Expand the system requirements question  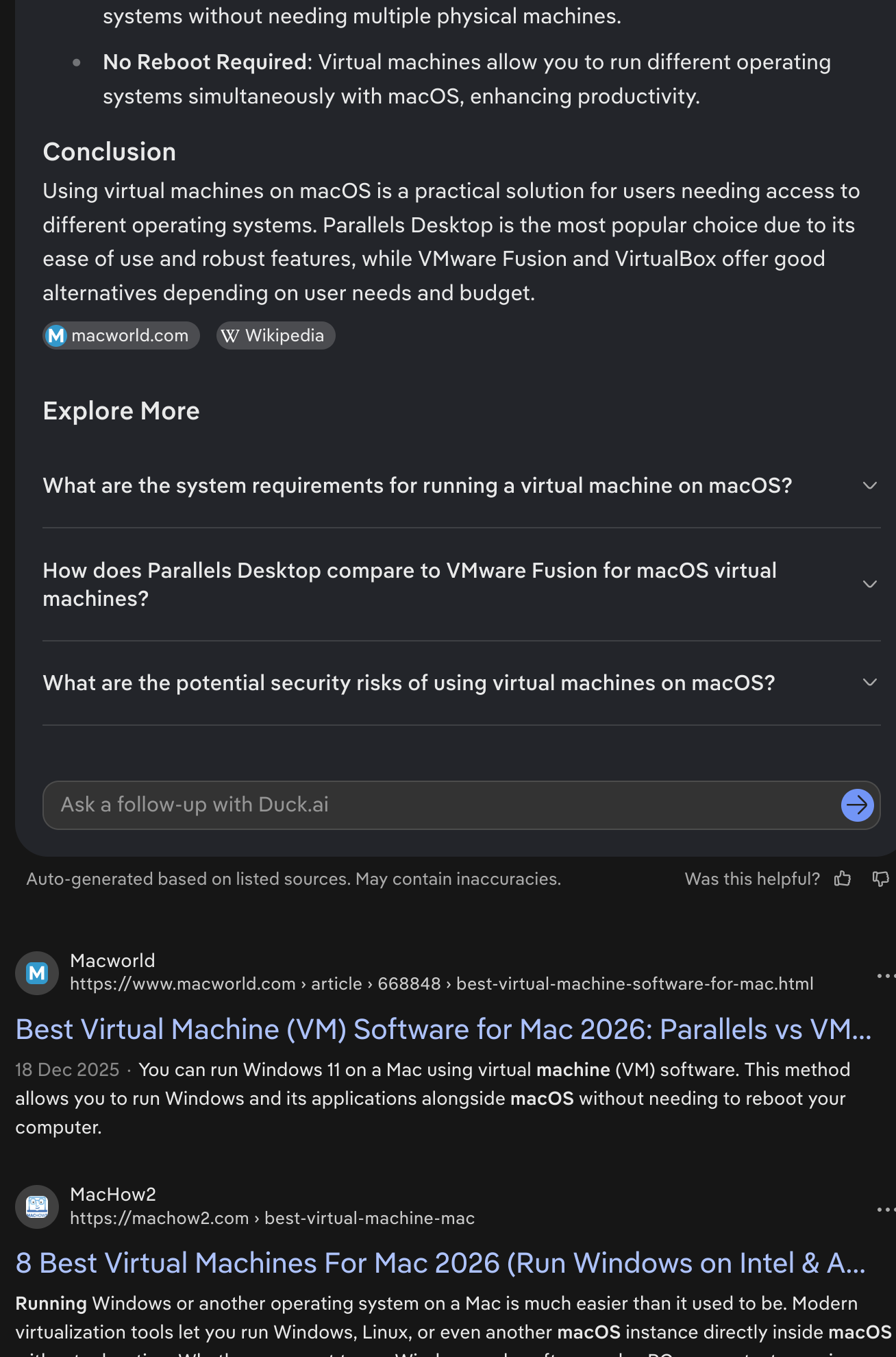tap(417, 486)
